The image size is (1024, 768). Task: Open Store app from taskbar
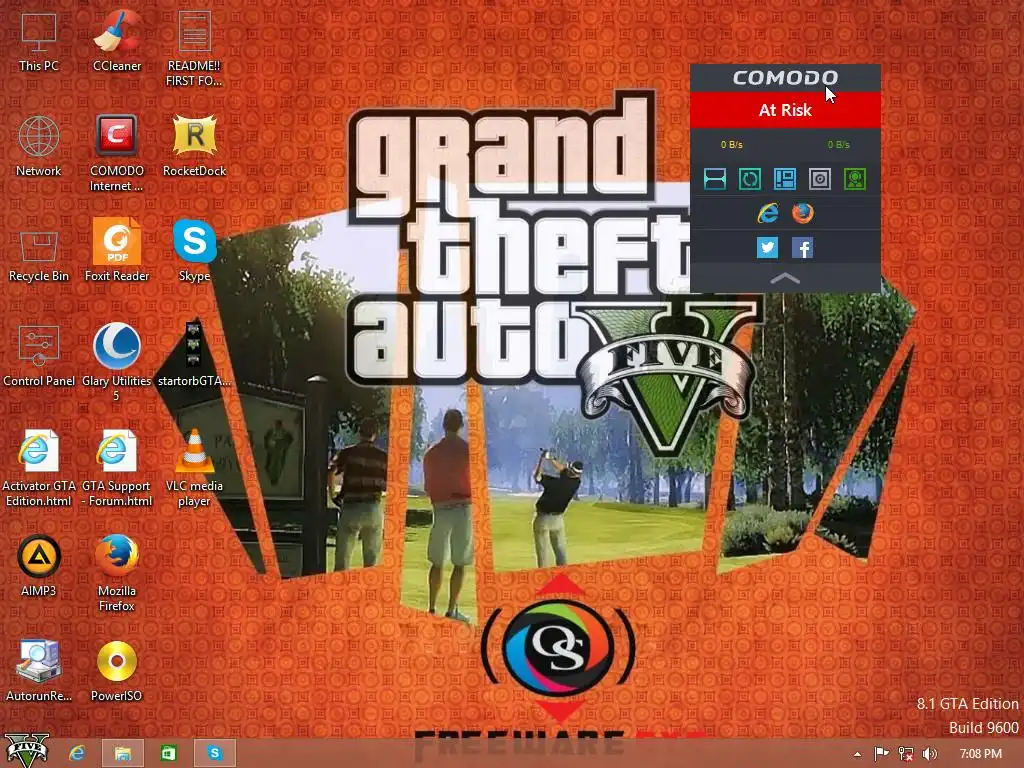[x=168, y=754]
